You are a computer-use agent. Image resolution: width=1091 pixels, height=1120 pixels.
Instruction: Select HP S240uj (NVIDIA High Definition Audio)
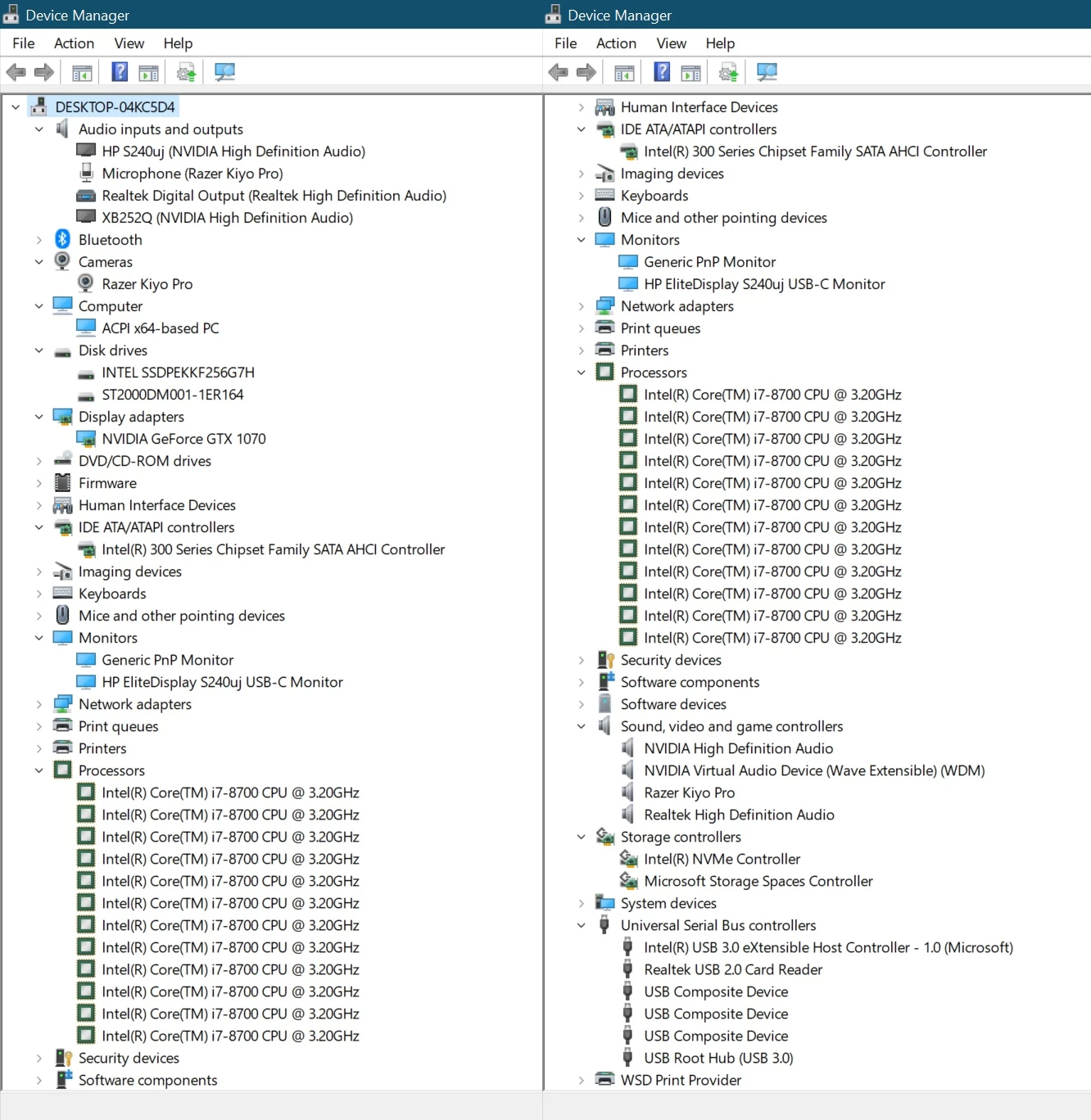click(x=233, y=151)
